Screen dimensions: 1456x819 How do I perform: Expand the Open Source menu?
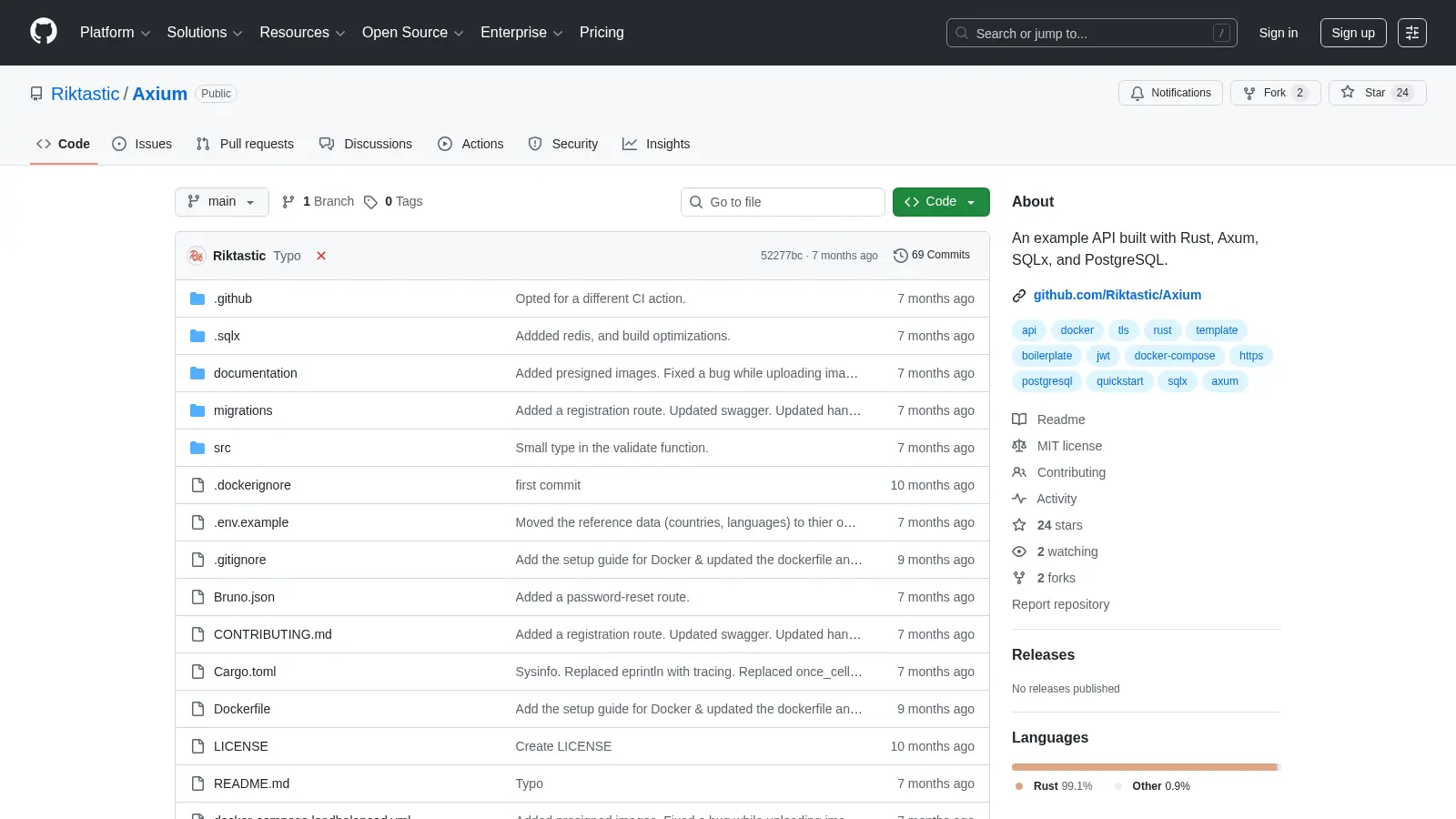(x=413, y=33)
